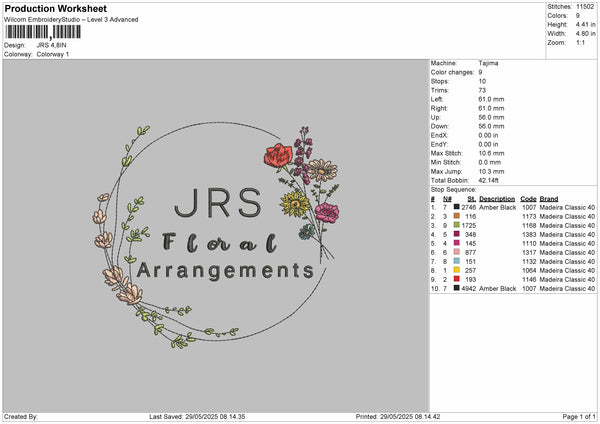Viewport: 600px width, 424px height.
Task: Click the barcode under the worksheet title
Action: pos(43,33)
